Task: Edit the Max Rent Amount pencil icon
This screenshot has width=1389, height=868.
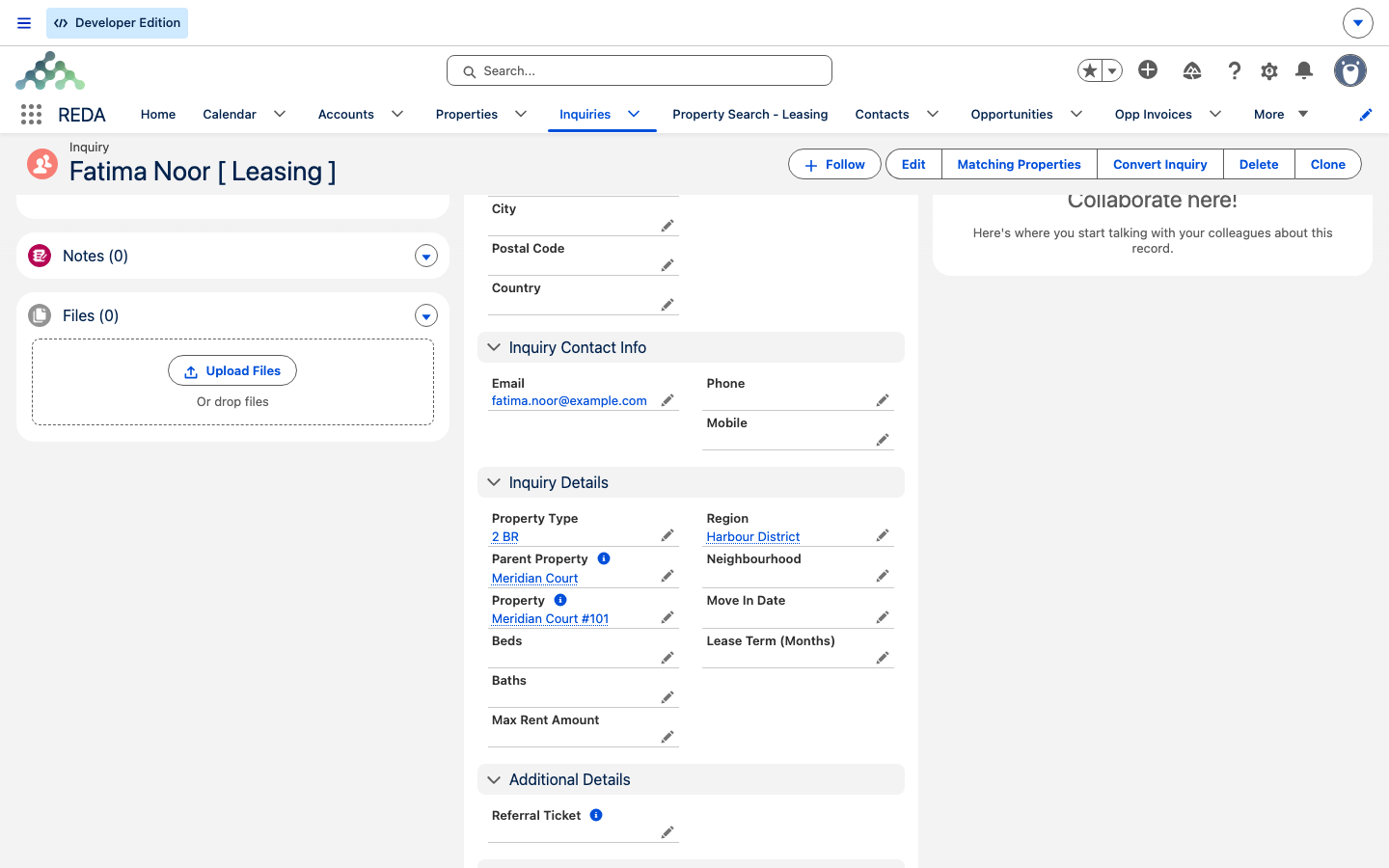Action: pyautogui.click(x=667, y=737)
